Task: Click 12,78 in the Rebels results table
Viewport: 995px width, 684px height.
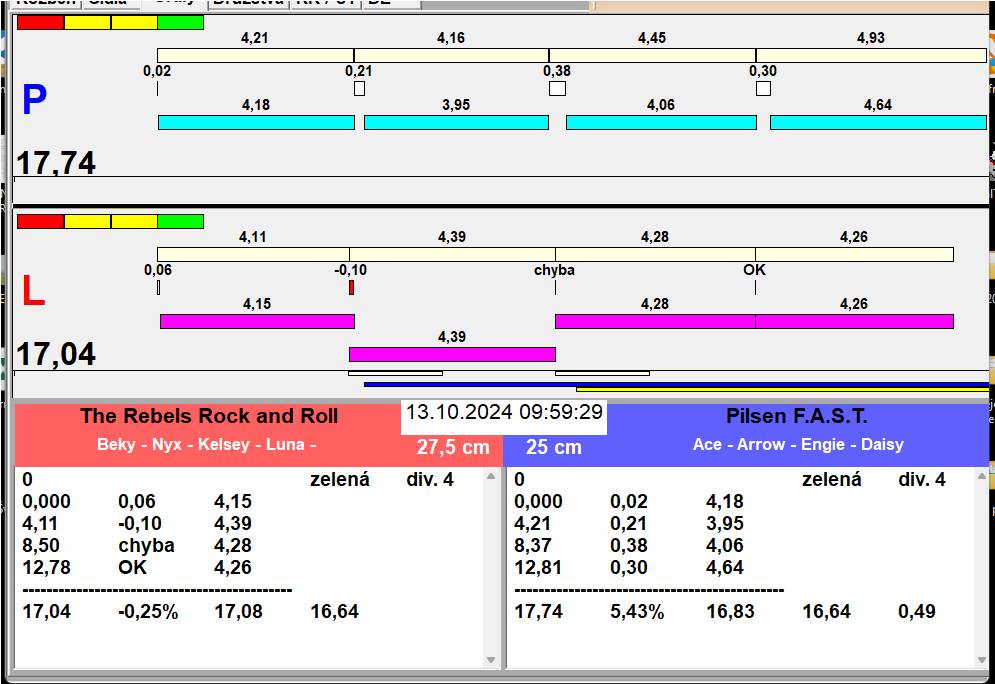Action: (46, 567)
